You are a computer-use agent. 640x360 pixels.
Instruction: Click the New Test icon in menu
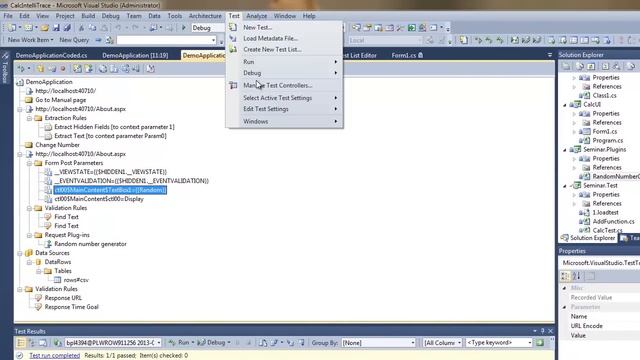click(233, 27)
